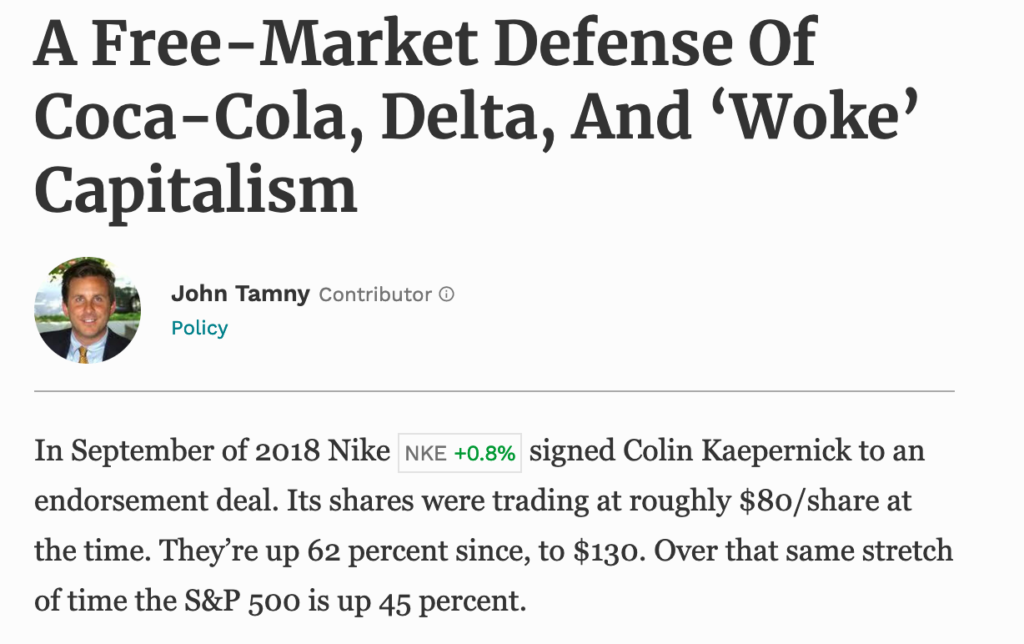Viewport: 1024px width, 644px height.
Task: Click the words 'endorsement deal'
Action: point(156,501)
